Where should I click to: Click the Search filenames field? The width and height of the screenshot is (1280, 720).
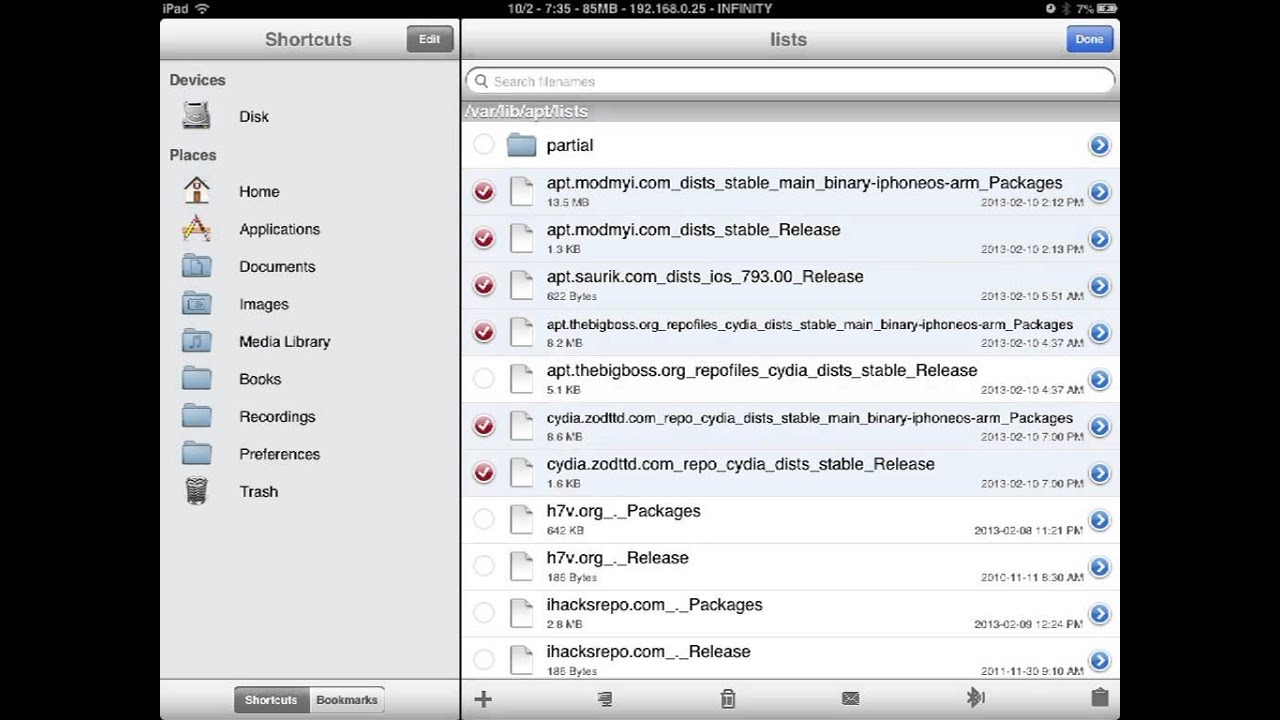(790, 81)
